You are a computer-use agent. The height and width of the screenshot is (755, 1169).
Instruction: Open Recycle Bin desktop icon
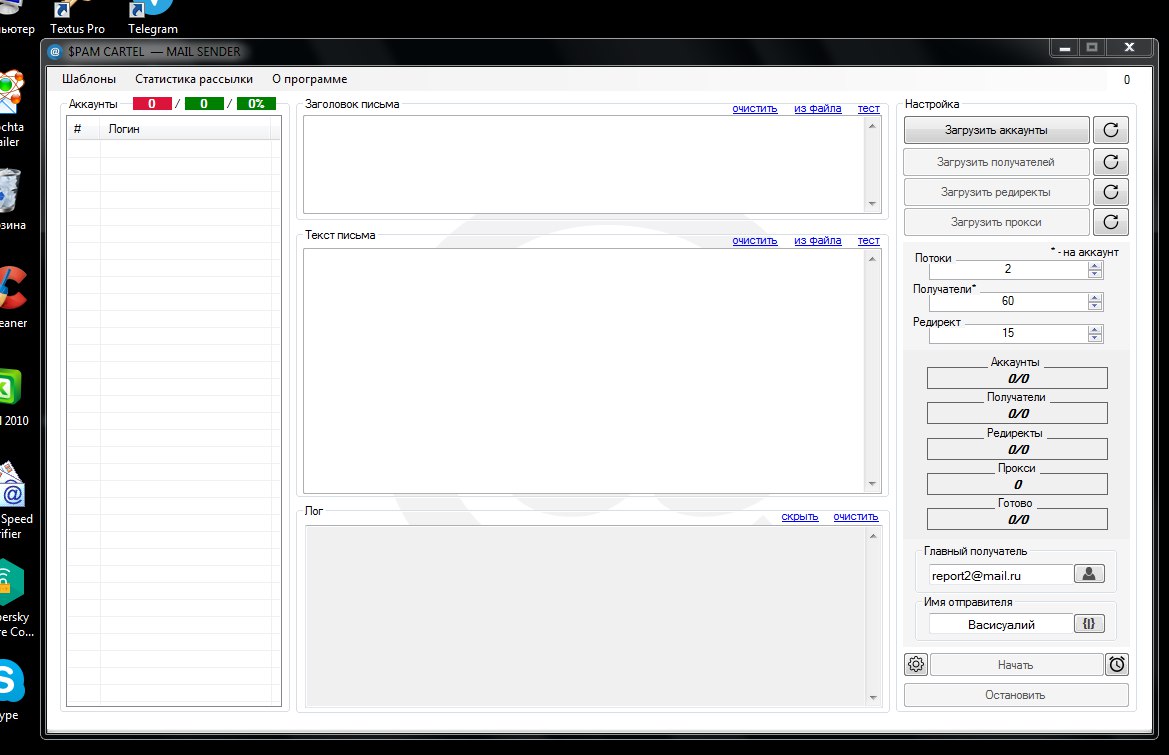pos(11,198)
